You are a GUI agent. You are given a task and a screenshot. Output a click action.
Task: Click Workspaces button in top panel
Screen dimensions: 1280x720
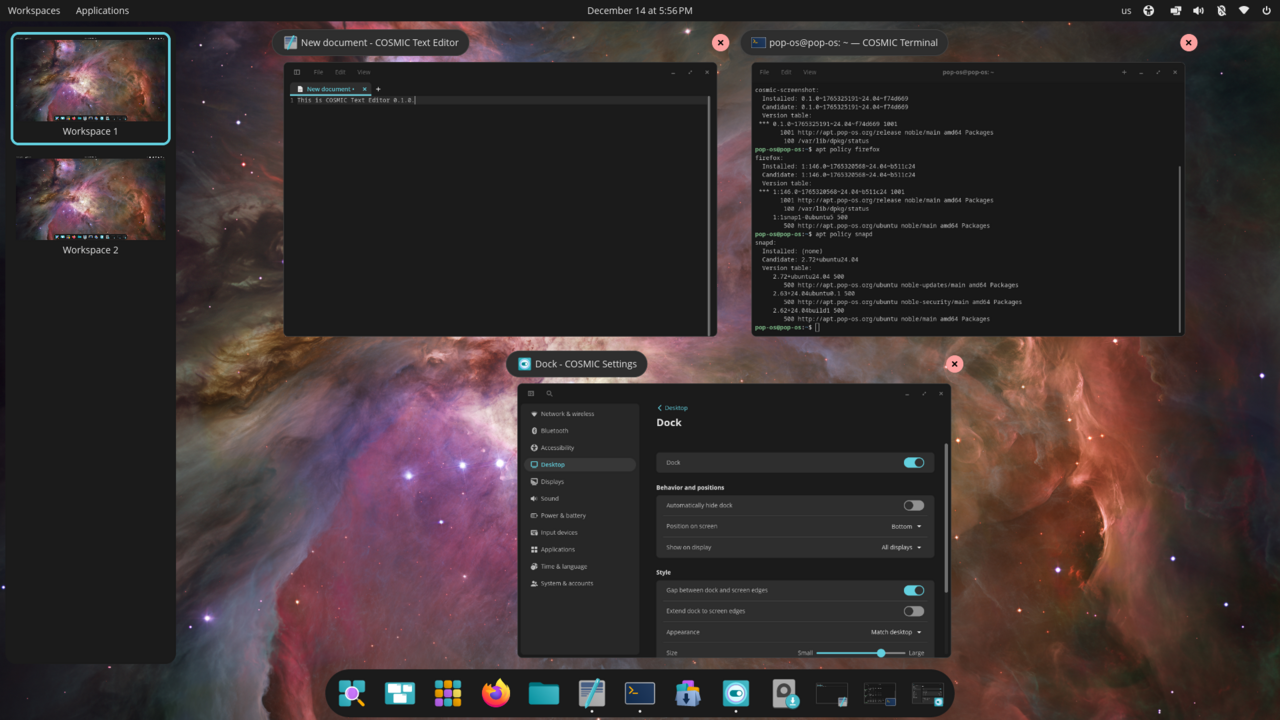pos(34,11)
